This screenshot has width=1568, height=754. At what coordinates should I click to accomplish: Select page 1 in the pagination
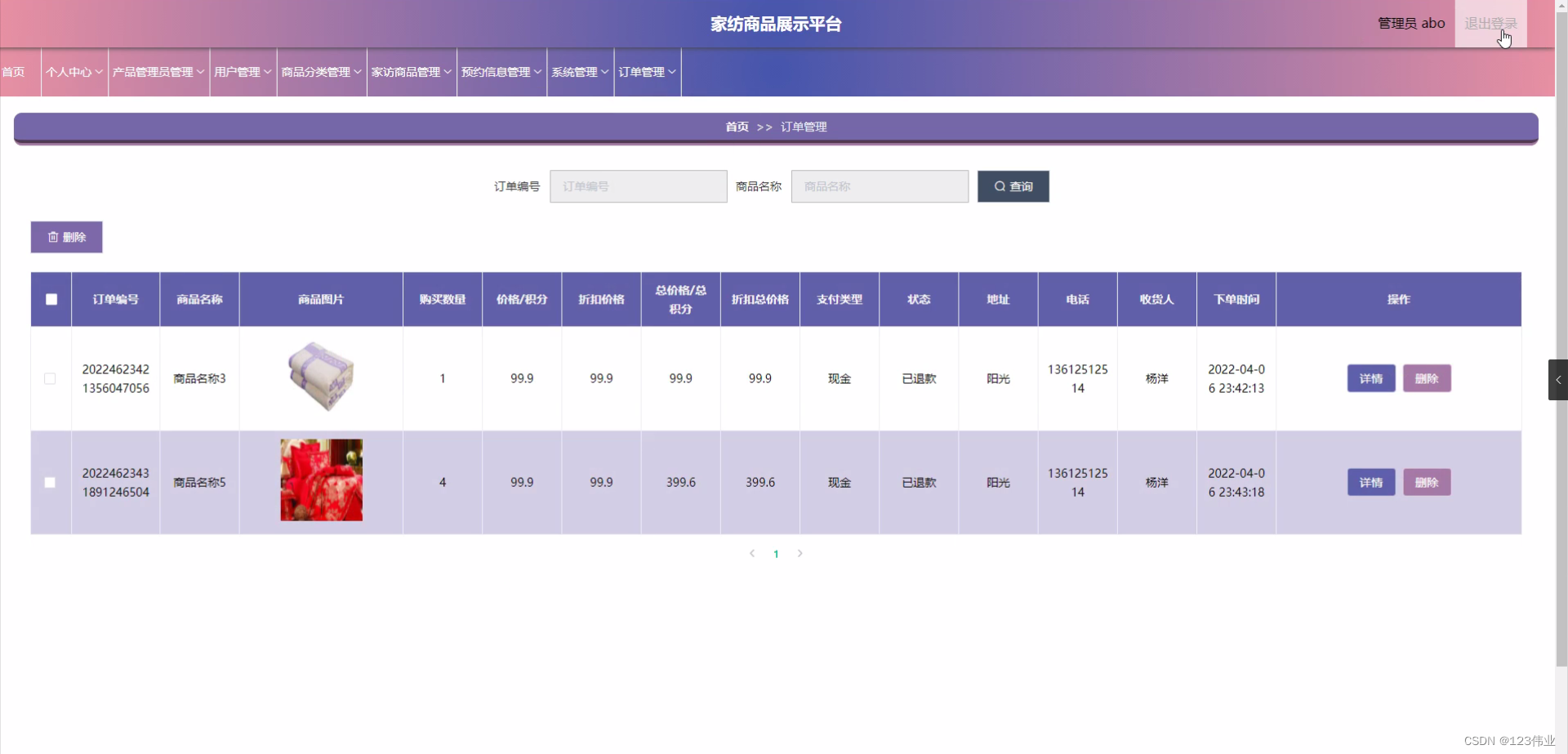(x=775, y=553)
